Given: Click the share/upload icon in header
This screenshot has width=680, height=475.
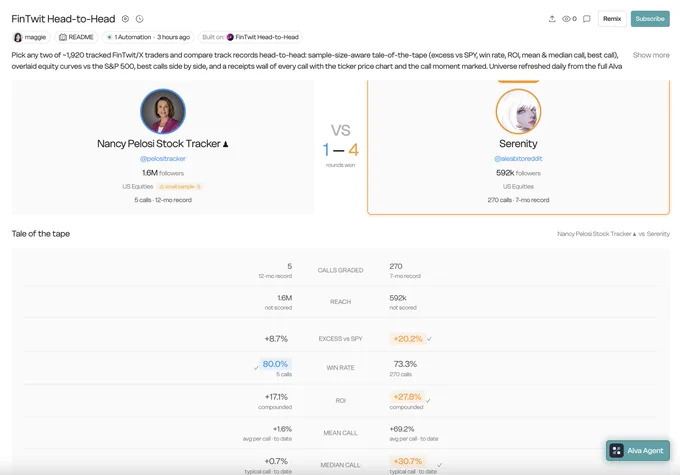Looking at the screenshot, I should pyautogui.click(x=552, y=19).
